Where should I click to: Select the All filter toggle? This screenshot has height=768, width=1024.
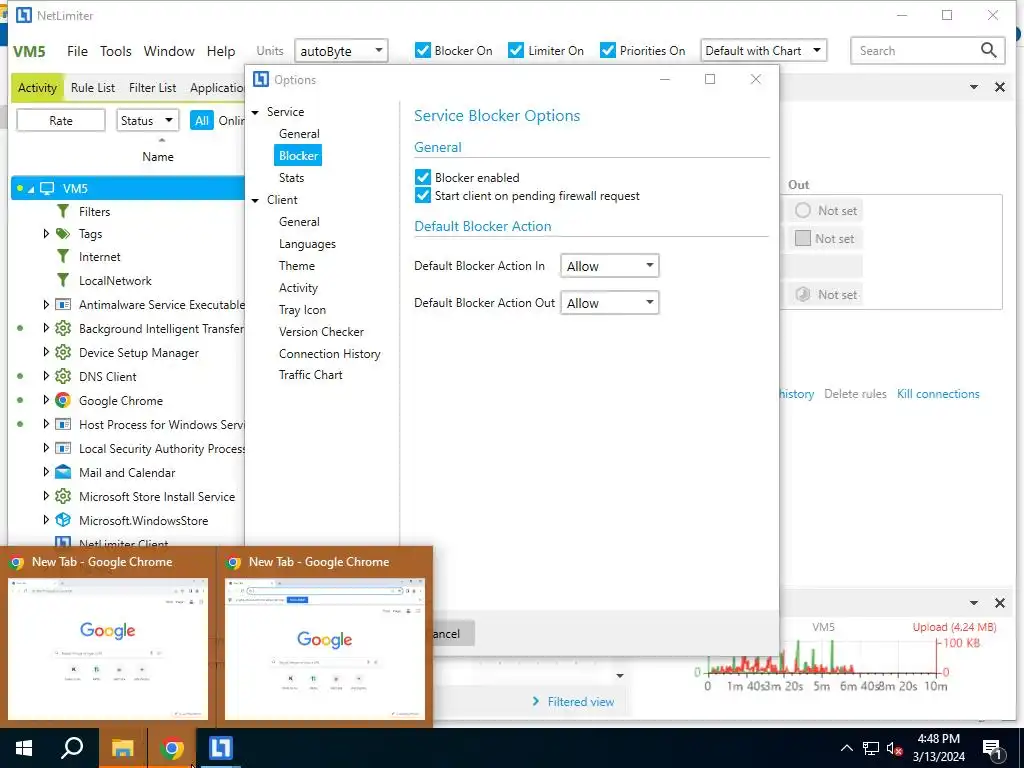click(202, 120)
